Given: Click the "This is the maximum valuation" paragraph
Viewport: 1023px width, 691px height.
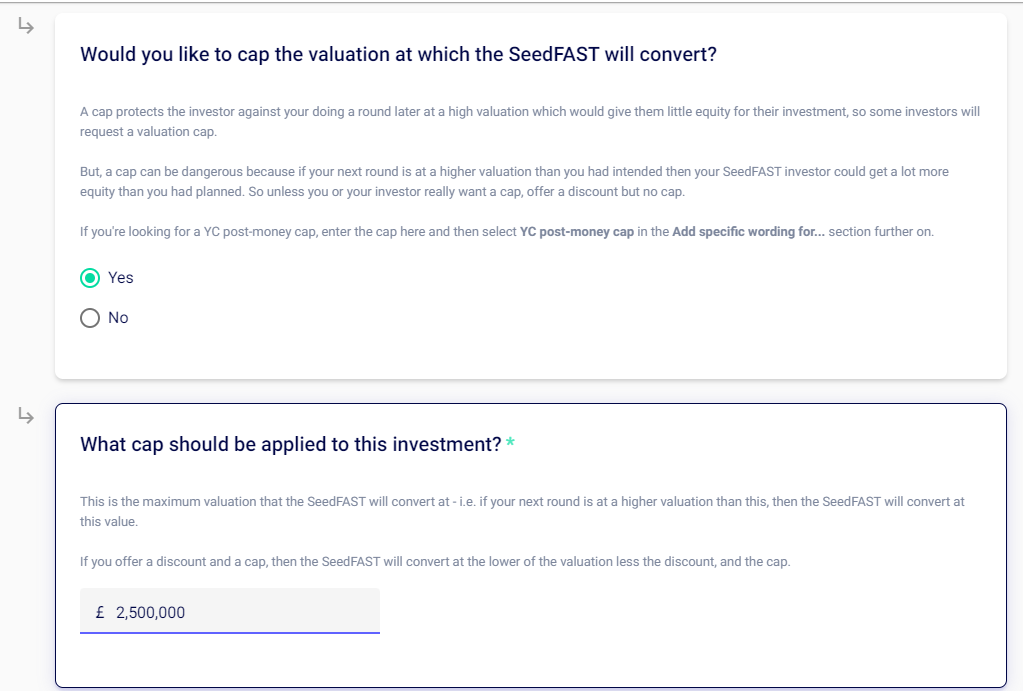Looking at the screenshot, I should (522, 511).
